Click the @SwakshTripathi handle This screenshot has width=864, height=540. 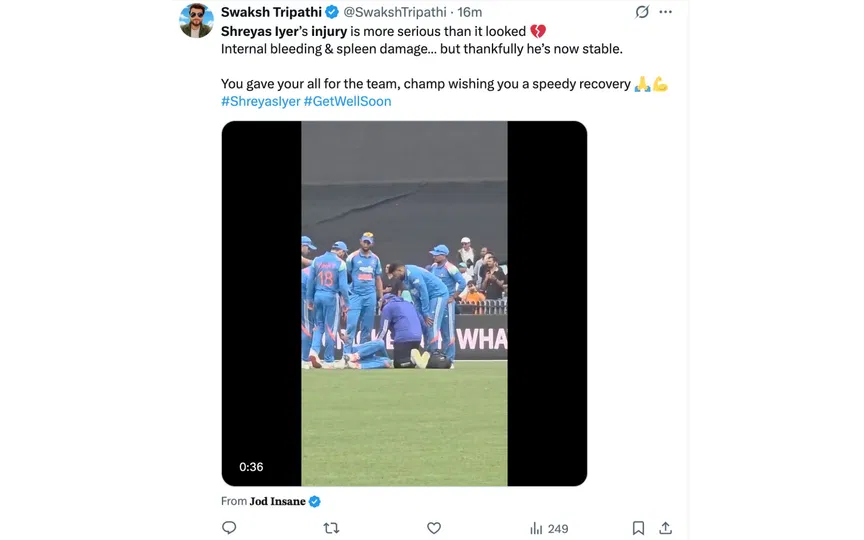tap(394, 12)
